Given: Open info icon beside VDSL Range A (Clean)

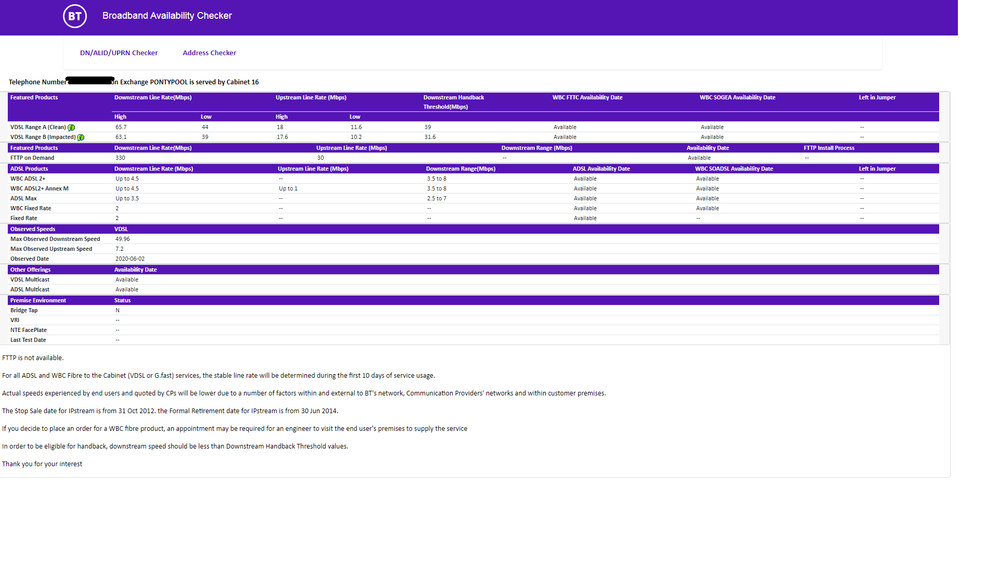Looking at the screenshot, I should pos(71,127).
